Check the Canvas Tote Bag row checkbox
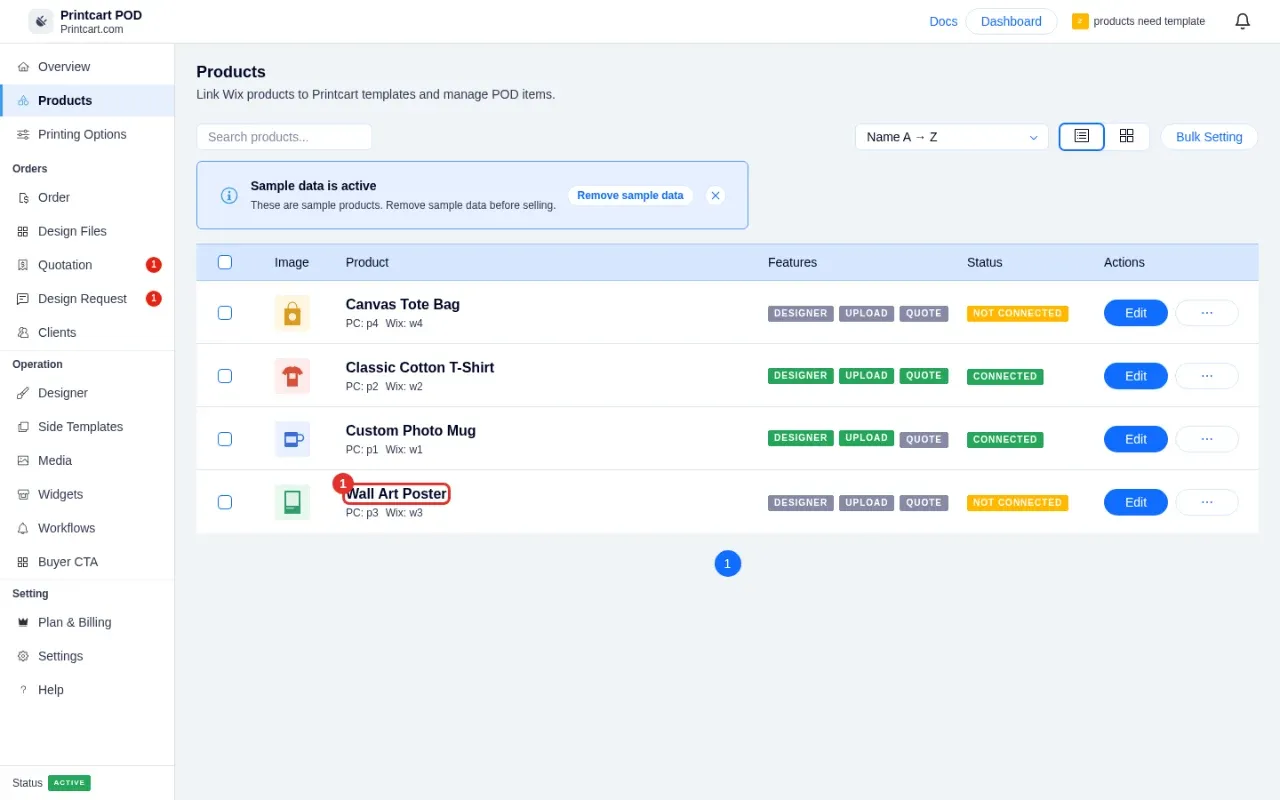Image resolution: width=1280 pixels, height=800 pixels. (x=225, y=313)
